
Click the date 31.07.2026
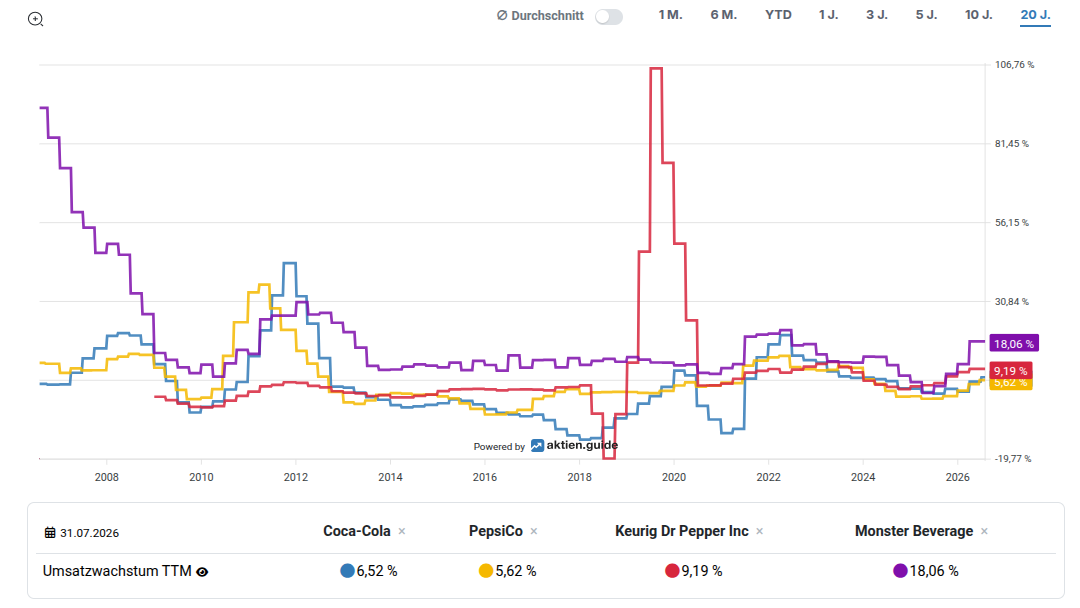90,533
